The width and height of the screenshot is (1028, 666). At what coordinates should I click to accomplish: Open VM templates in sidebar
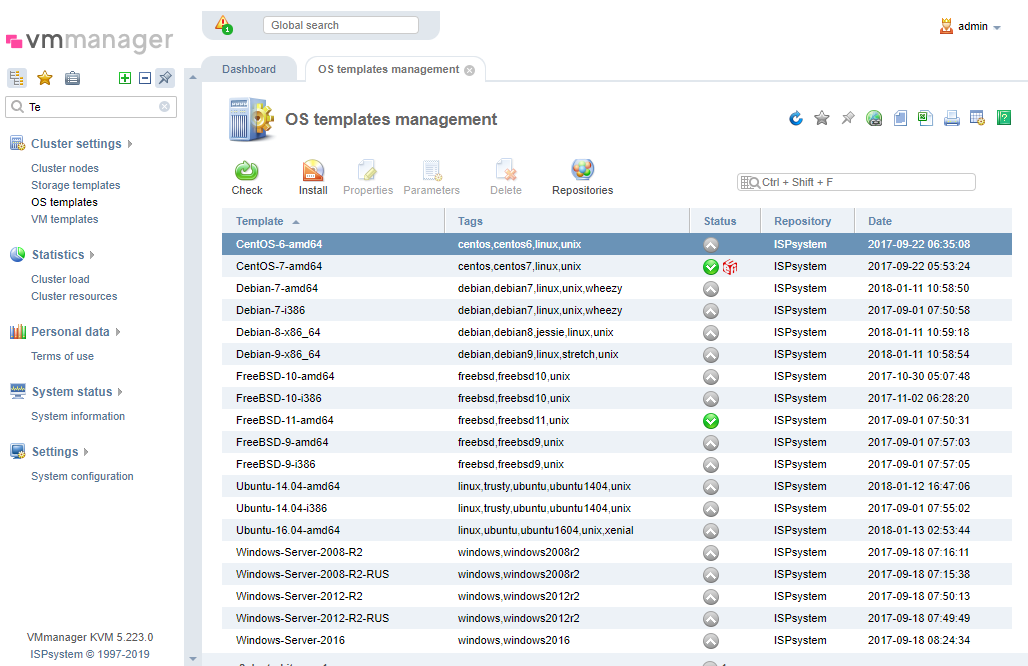pos(64,220)
